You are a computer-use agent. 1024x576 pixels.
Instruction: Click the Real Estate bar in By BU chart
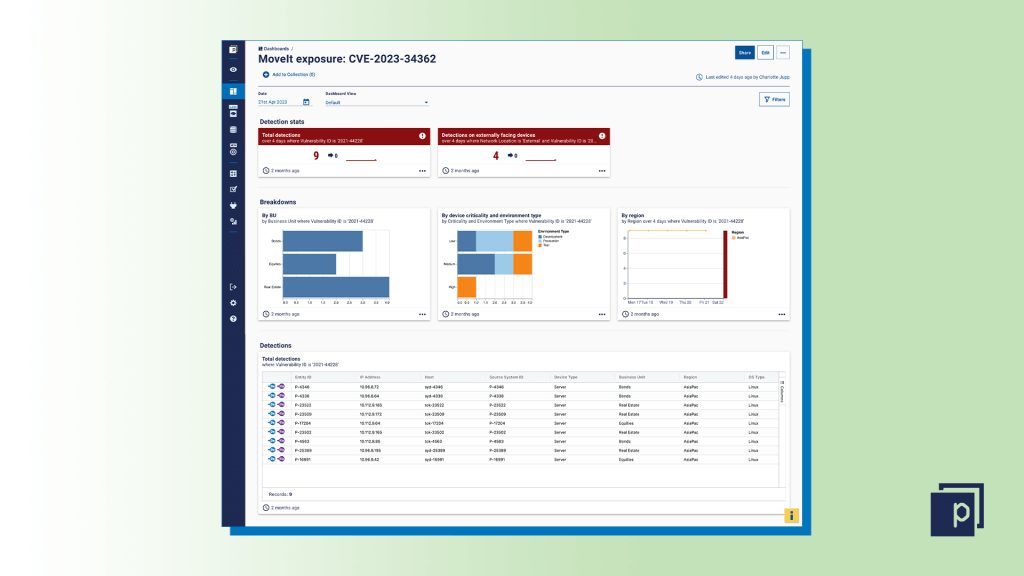pyautogui.click(x=336, y=287)
